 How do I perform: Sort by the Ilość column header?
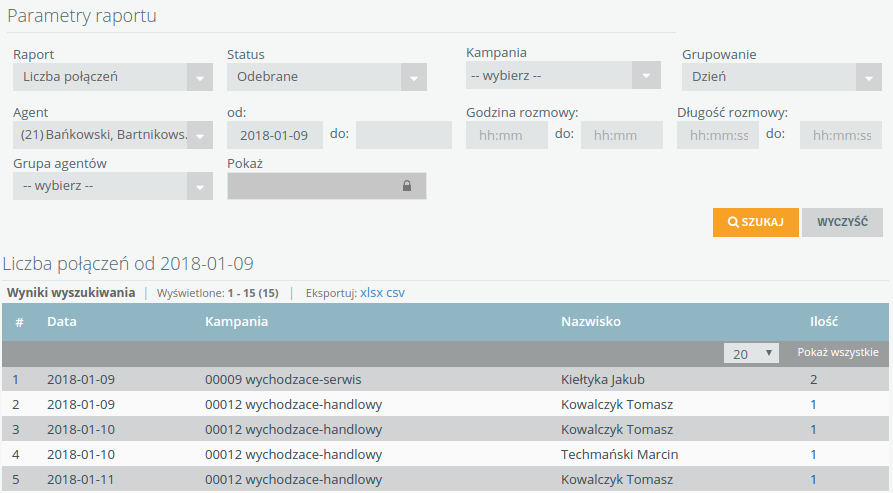click(x=824, y=322)
